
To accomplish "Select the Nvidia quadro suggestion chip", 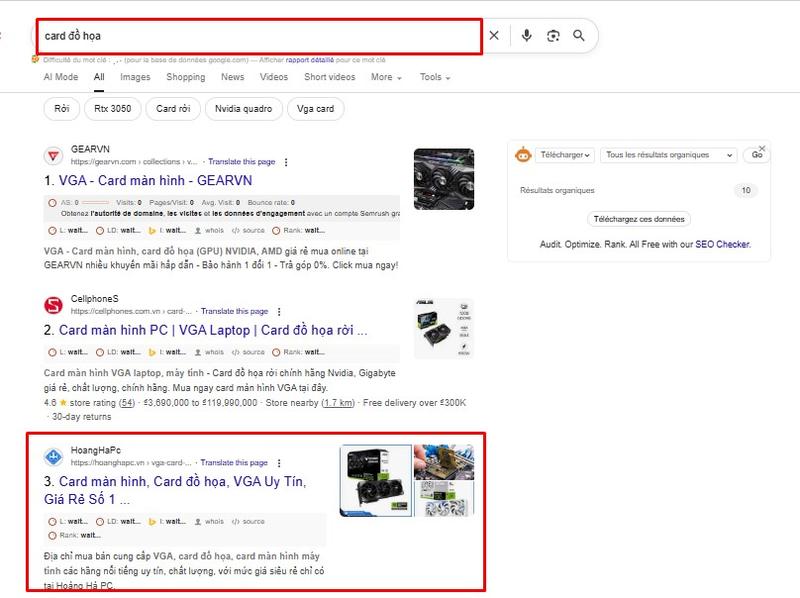I will coord(243,109).
